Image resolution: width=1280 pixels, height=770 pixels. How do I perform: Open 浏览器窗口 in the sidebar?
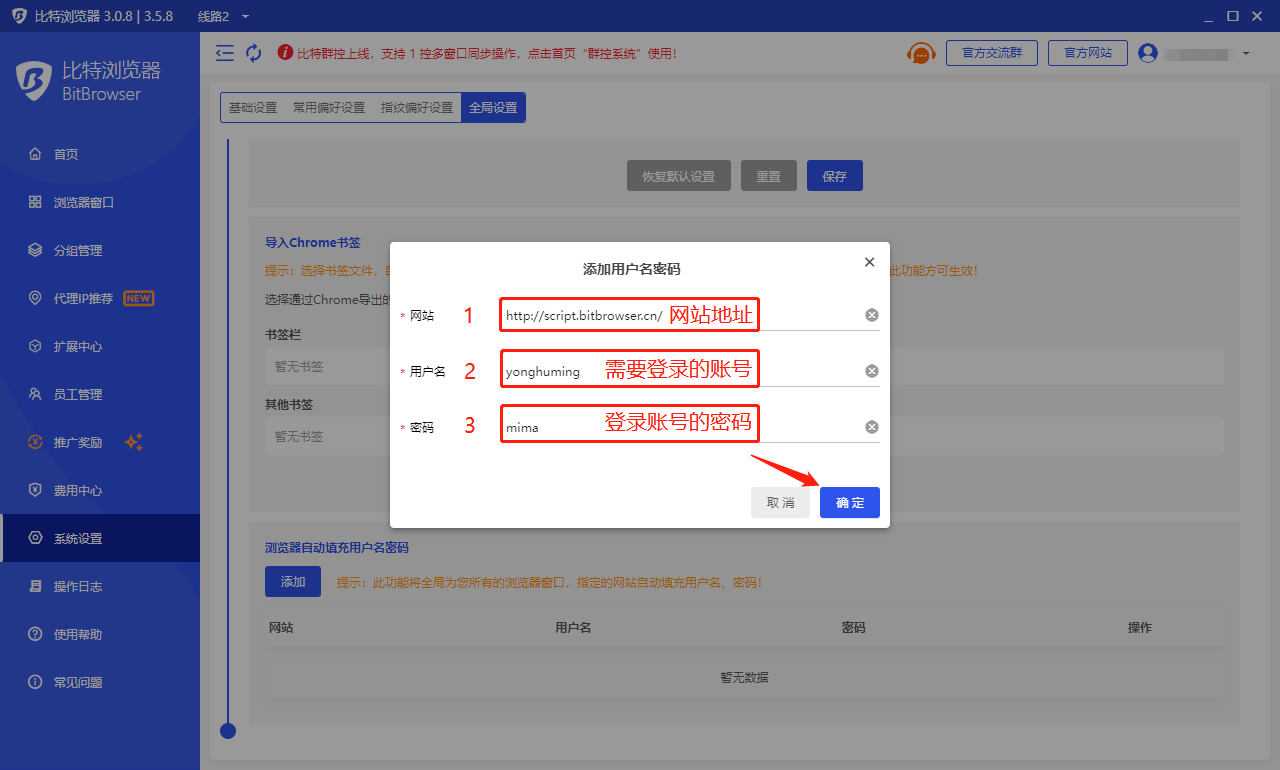click(x=84, y=202)
